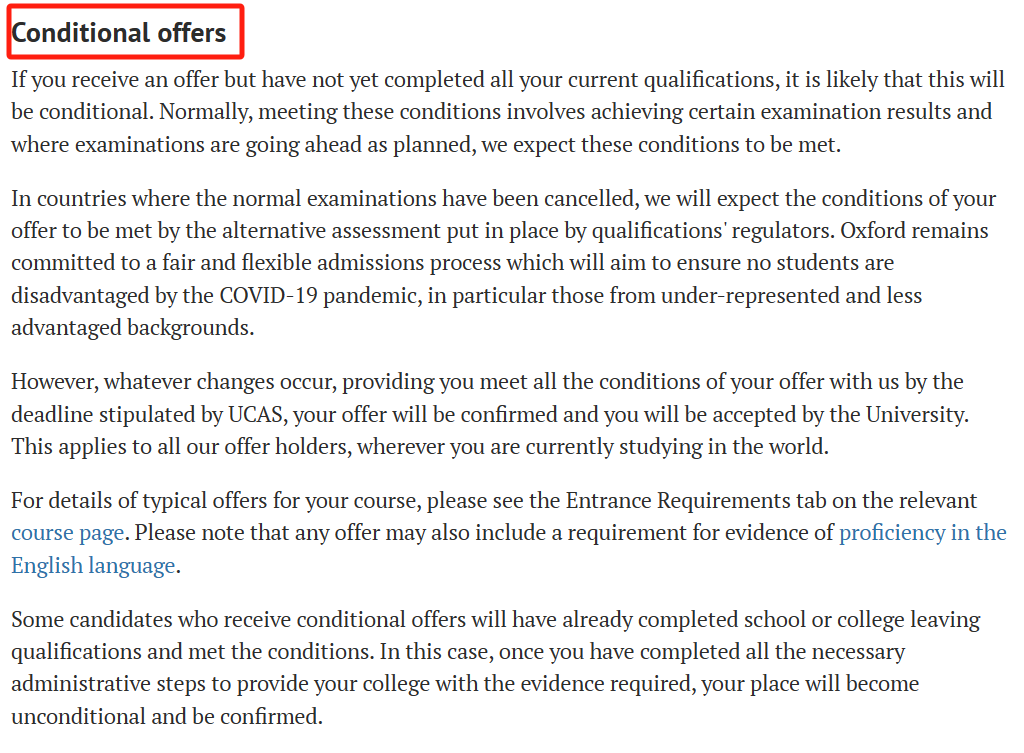Click the phrase "This applies to all our offer holders"
Screen dimensions: 1024x753
coord(180,447)
